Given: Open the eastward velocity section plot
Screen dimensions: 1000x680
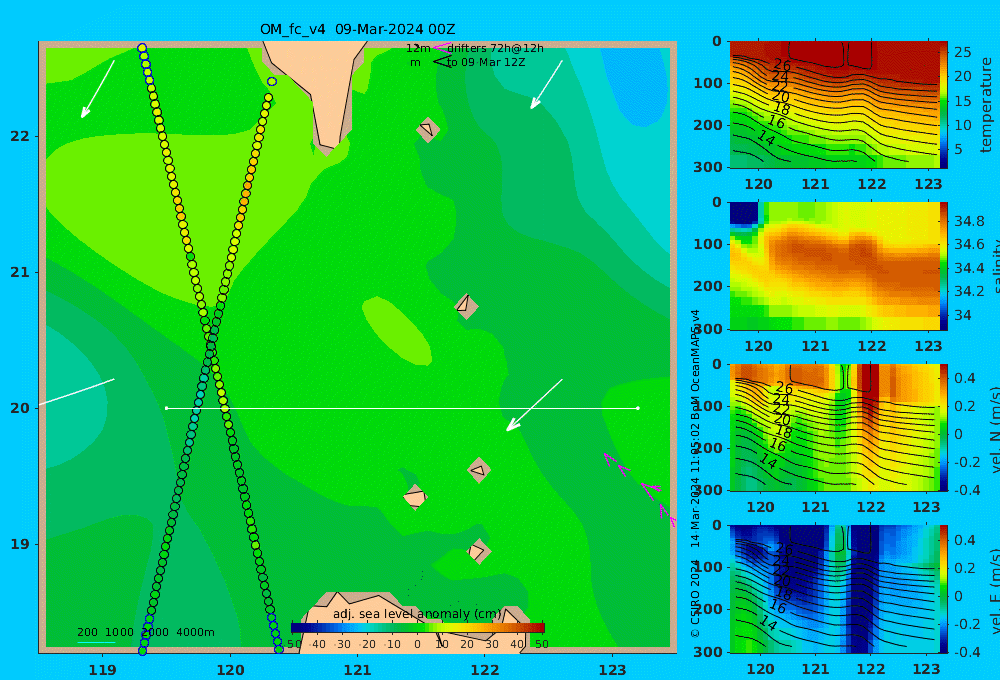Looking at the screenshot, I should [834, 589].
